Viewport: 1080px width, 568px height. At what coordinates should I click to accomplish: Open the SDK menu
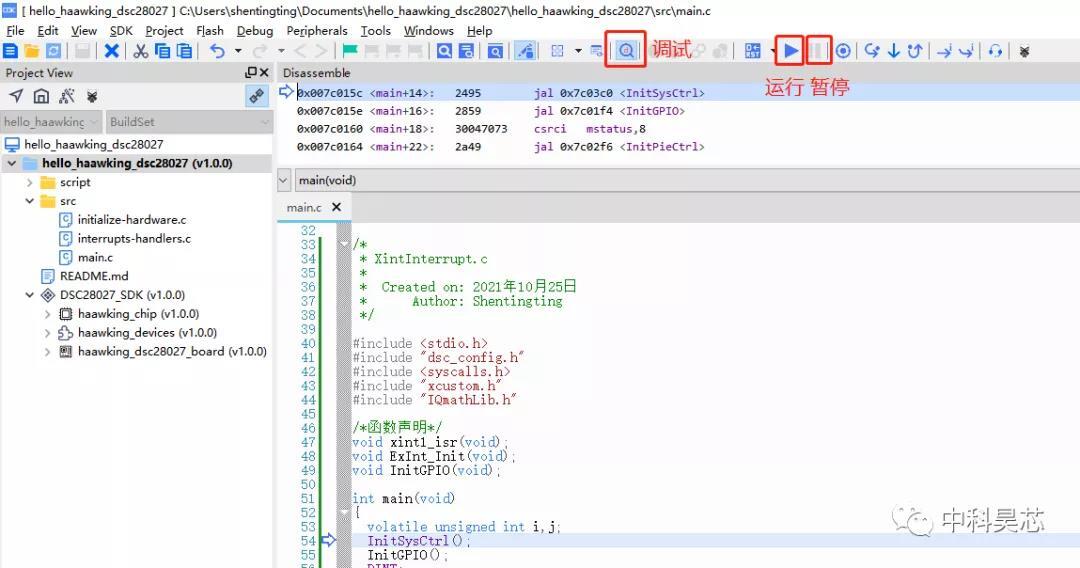[x=121, y=31]
